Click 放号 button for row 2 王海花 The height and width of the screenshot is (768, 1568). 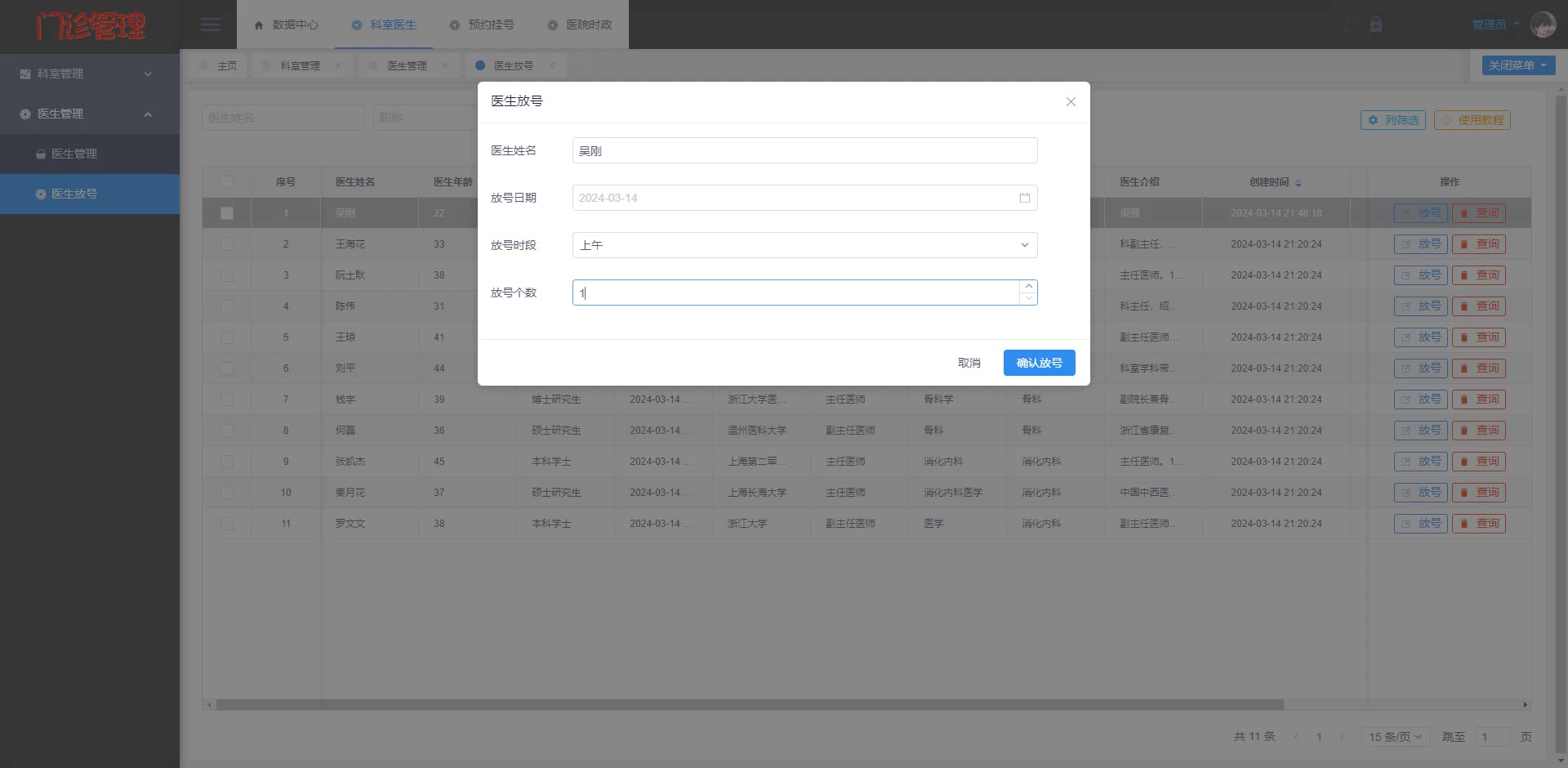(1421, 244)
